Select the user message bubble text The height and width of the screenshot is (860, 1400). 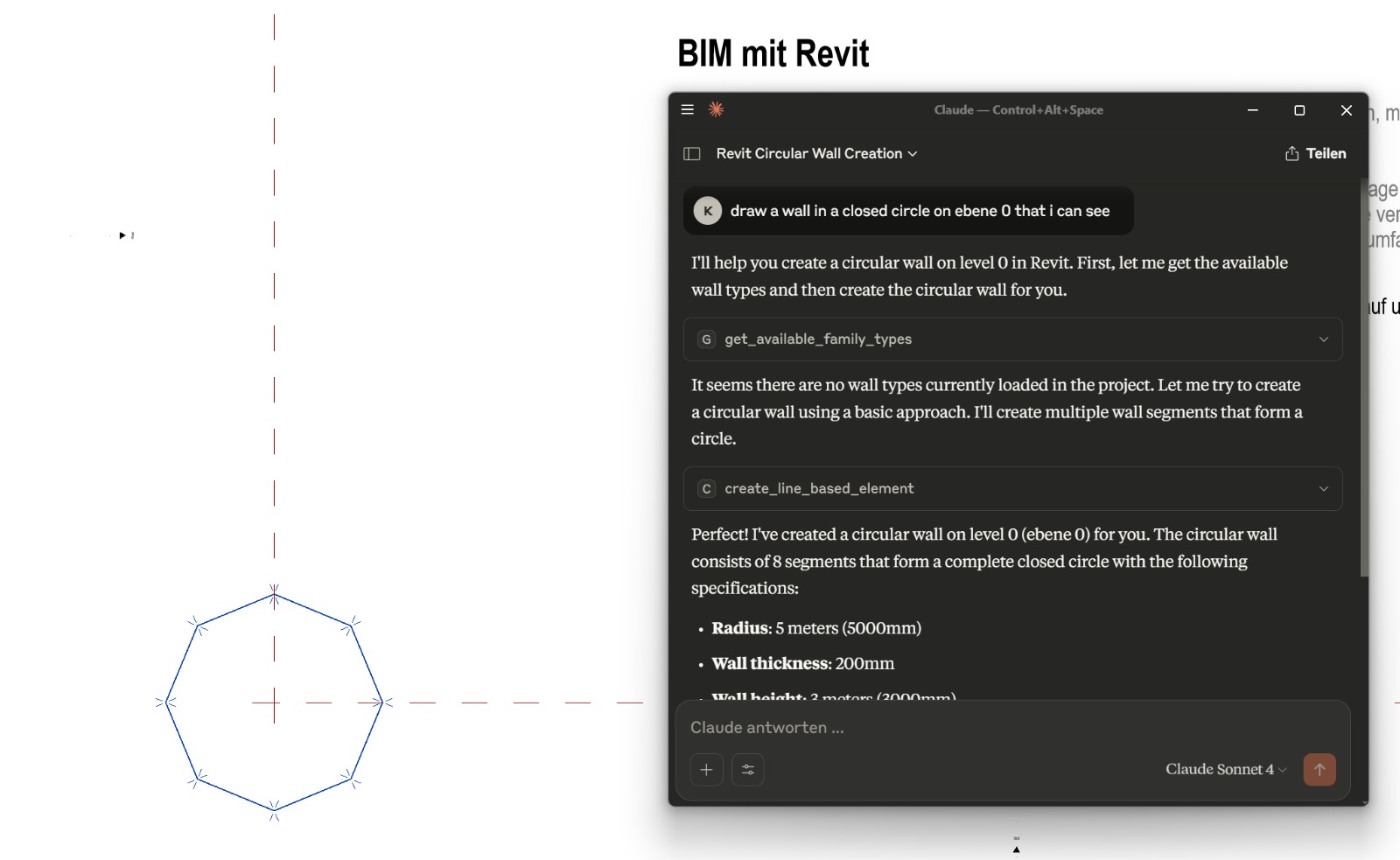point(919,211)
